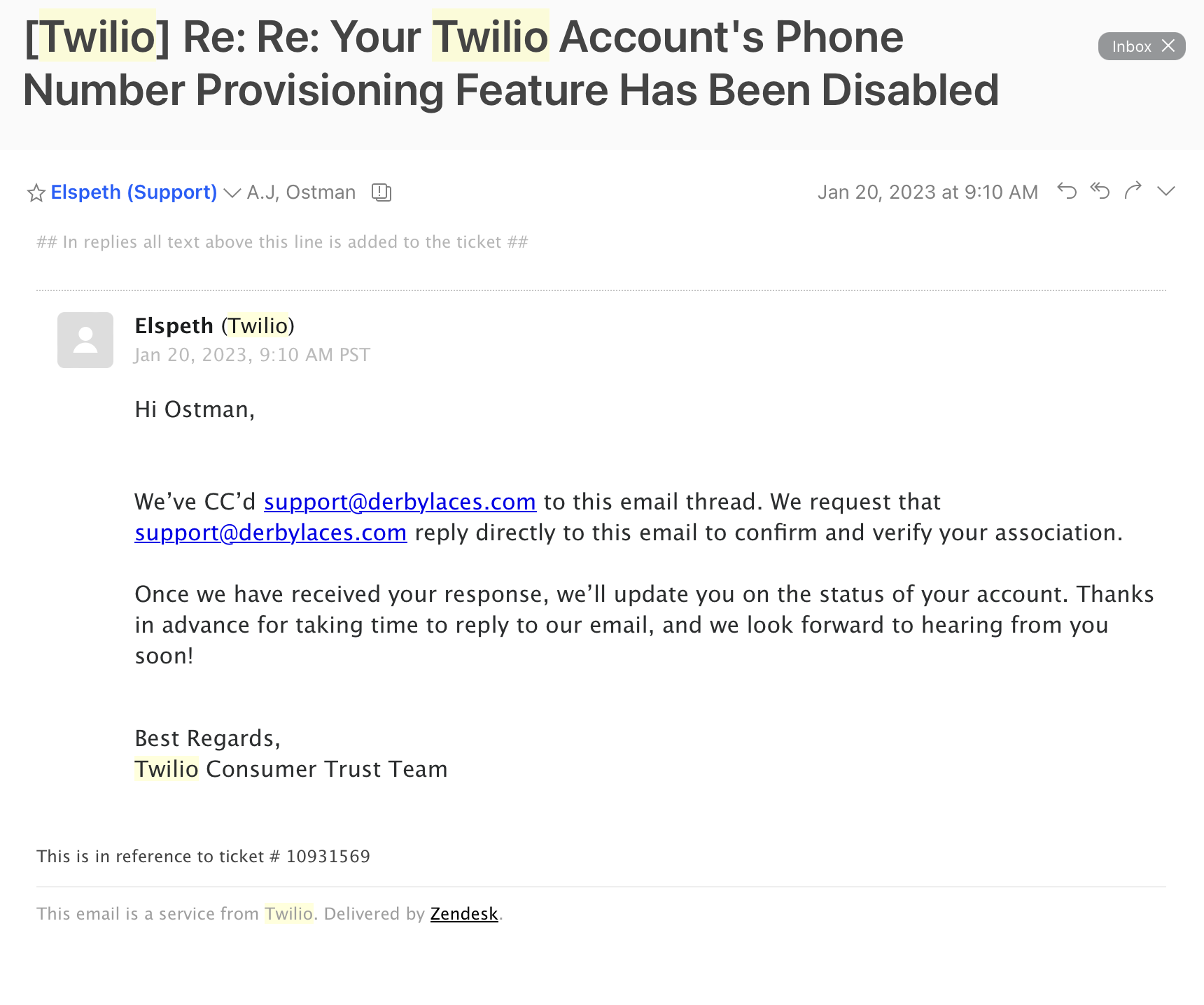Click Elspeth (Twilio) name in message body
The height and width of the screenshot is (1005, 1204).
pyautogui.click(x=214, y=326)
